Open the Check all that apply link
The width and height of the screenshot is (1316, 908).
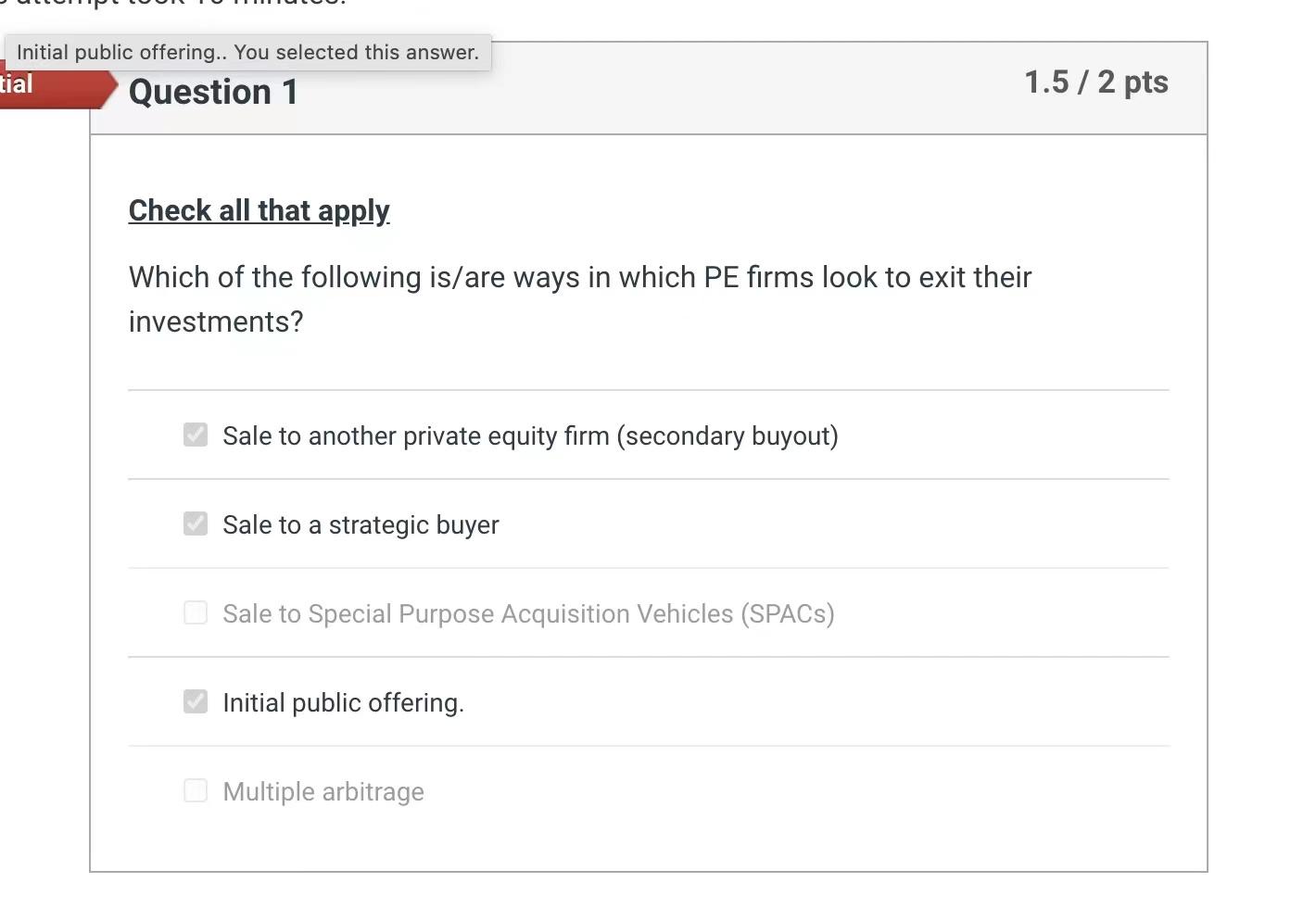pos(259,210)
